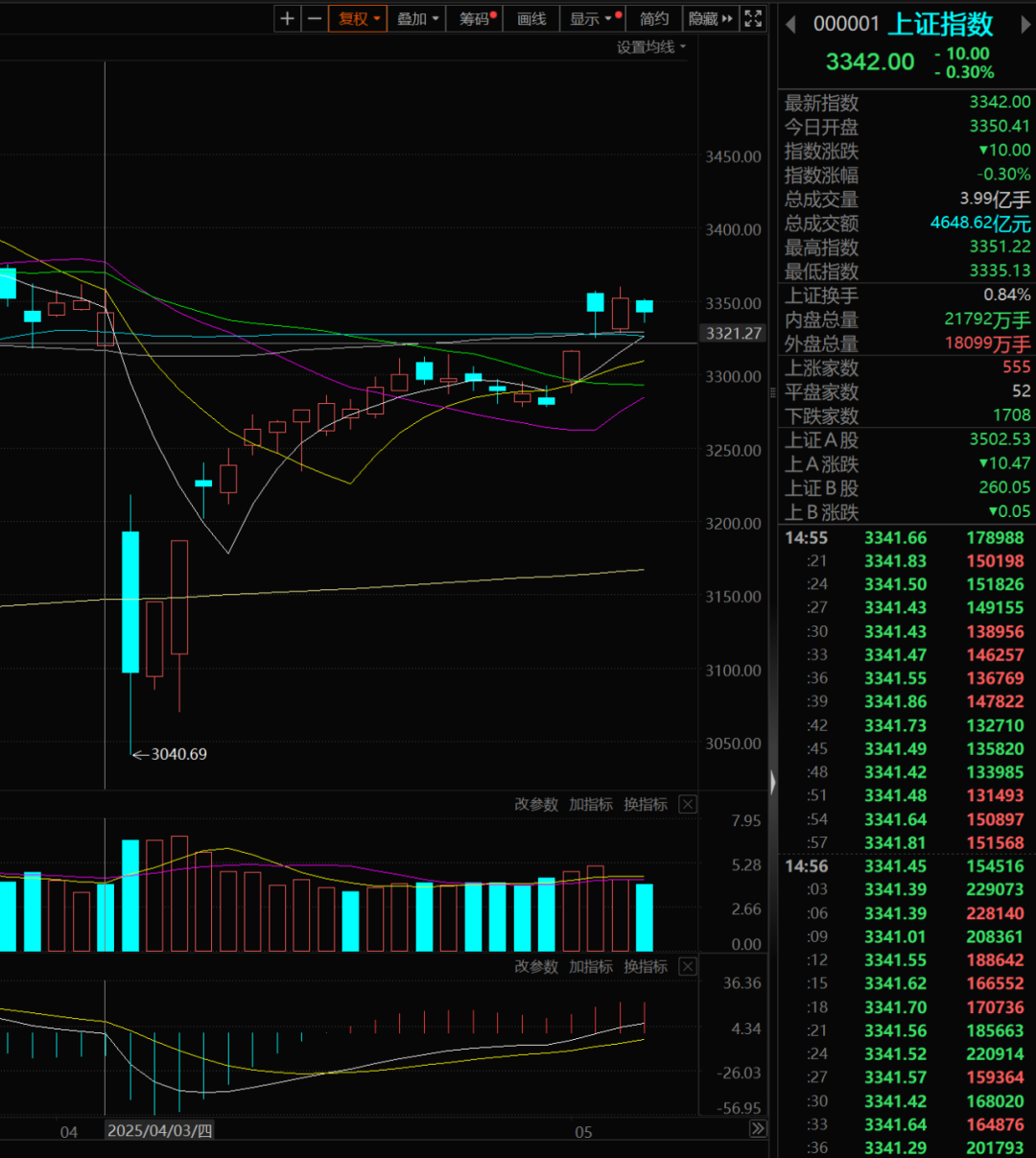The image size is (1036, 1158).
Task: Click 换指标 in volume panel
Action: tap(646, 805)
